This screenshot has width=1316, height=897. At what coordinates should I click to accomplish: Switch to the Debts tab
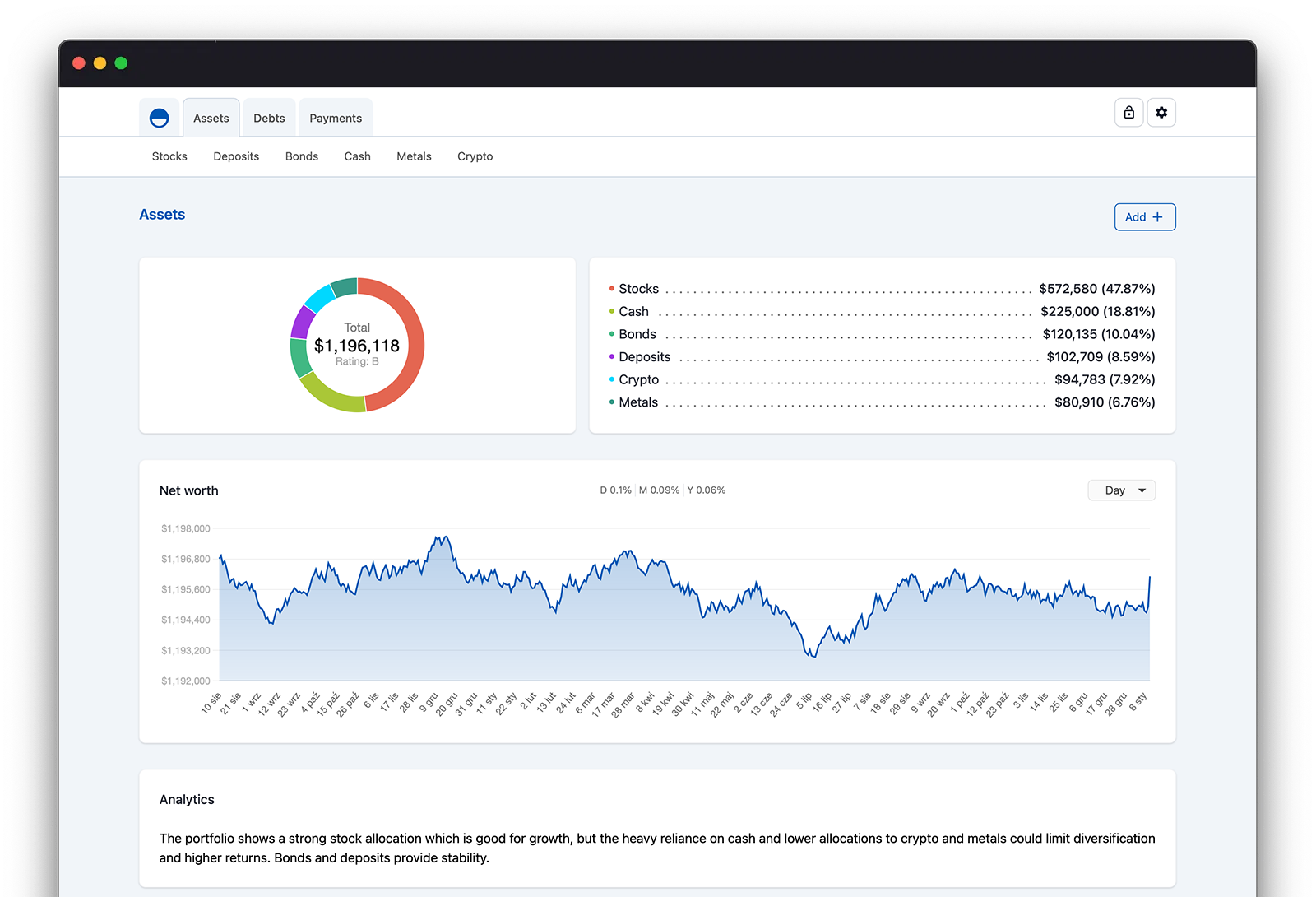[x=269, y=119]
